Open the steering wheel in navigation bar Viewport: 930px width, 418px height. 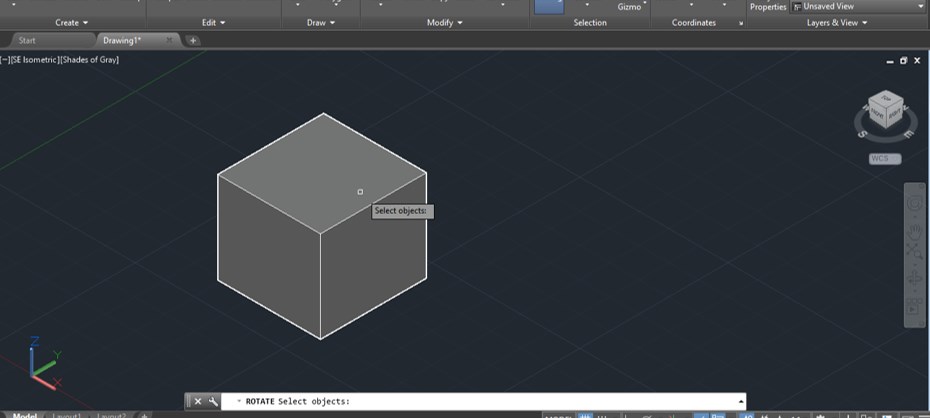pos(914,203)
